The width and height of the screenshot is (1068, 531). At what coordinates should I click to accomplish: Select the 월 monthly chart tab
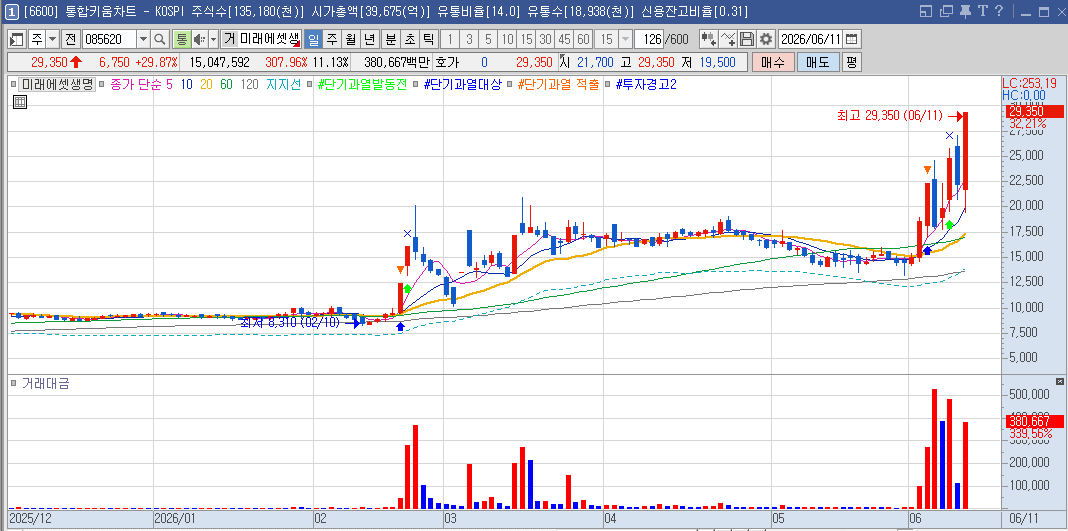point(350,39)
